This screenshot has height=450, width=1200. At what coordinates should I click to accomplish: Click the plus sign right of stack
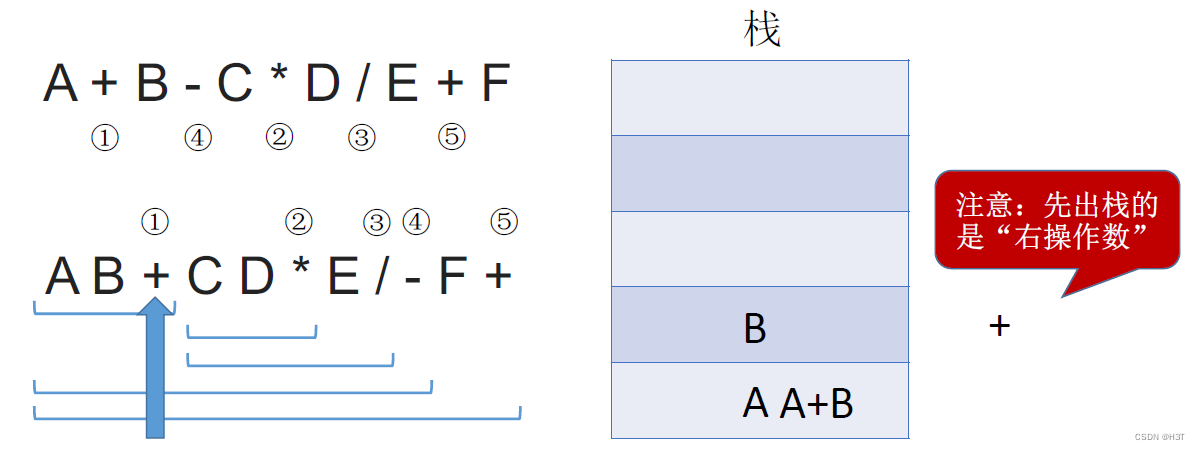coord(998,325)
